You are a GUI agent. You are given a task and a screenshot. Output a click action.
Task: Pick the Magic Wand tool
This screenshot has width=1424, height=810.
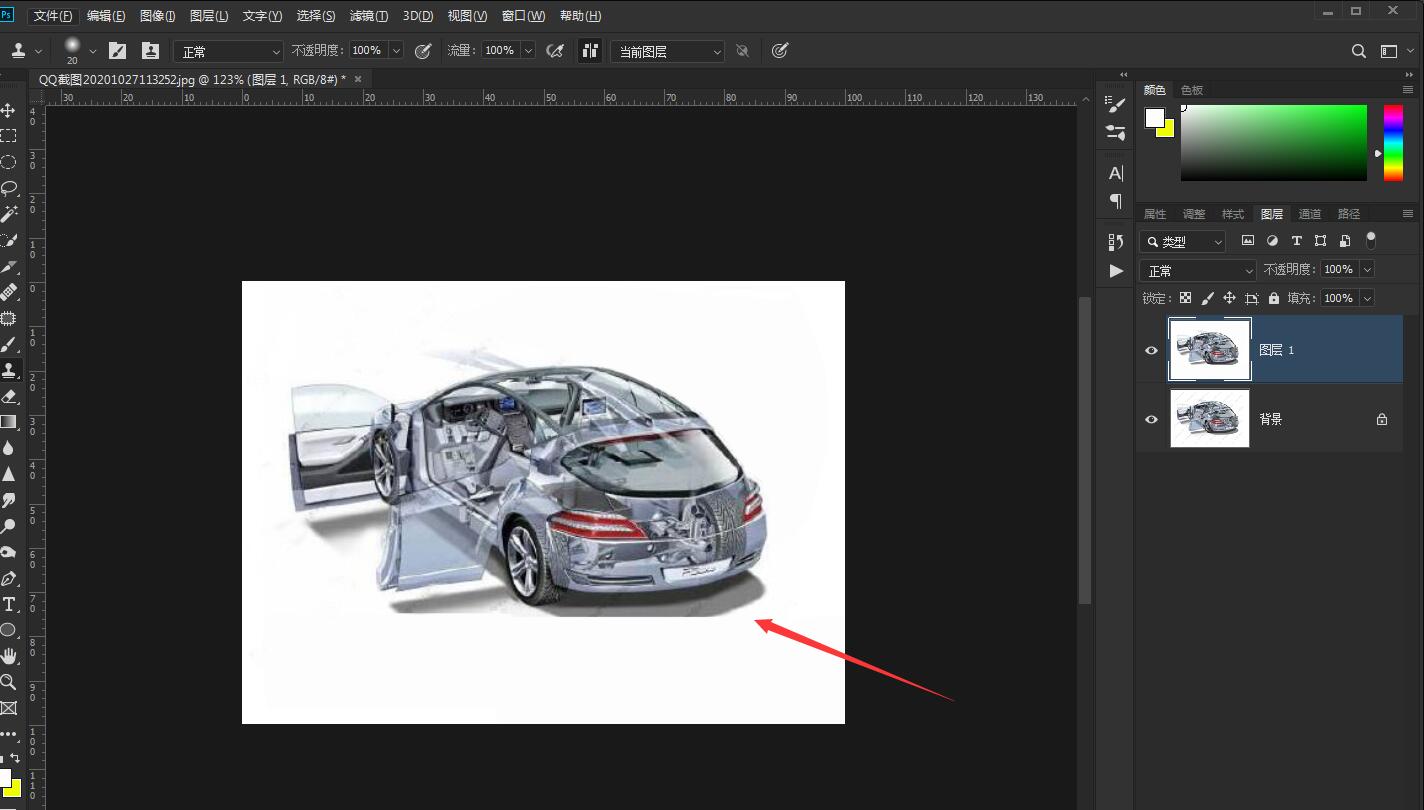8,214
